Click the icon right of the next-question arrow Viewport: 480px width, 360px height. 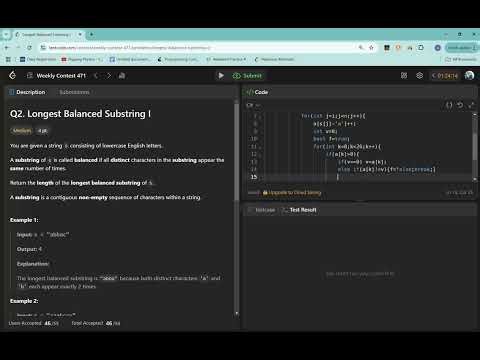[x=122, y=76]
